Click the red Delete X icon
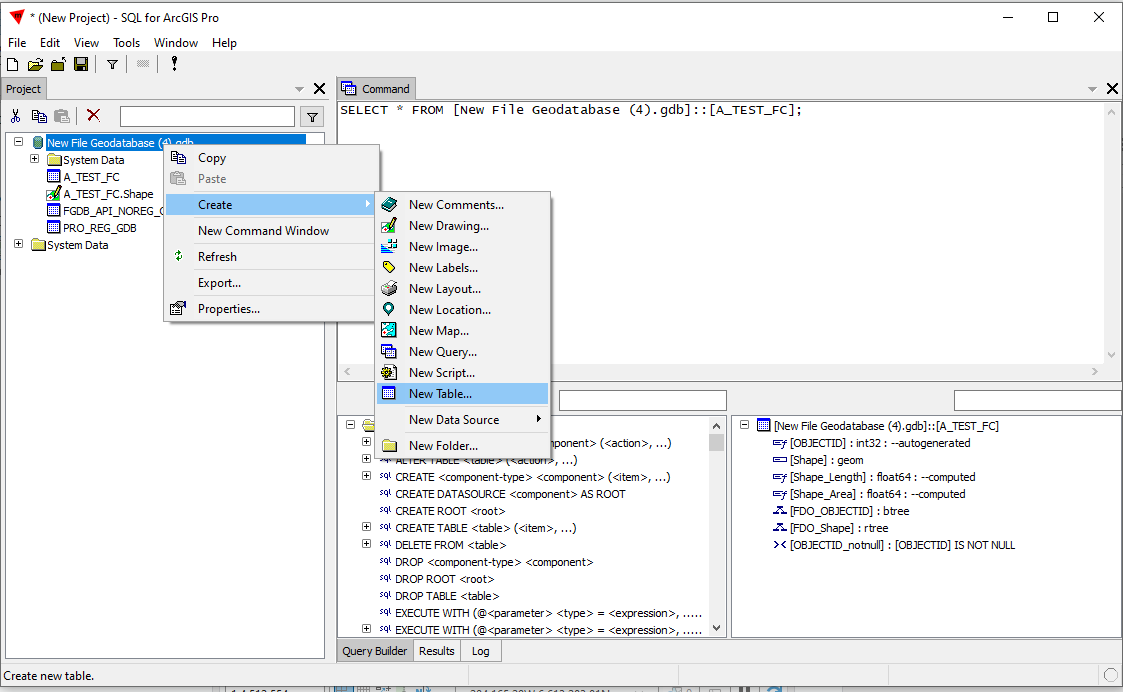This screenshot has height=692, width=1123. coord(93,116)
